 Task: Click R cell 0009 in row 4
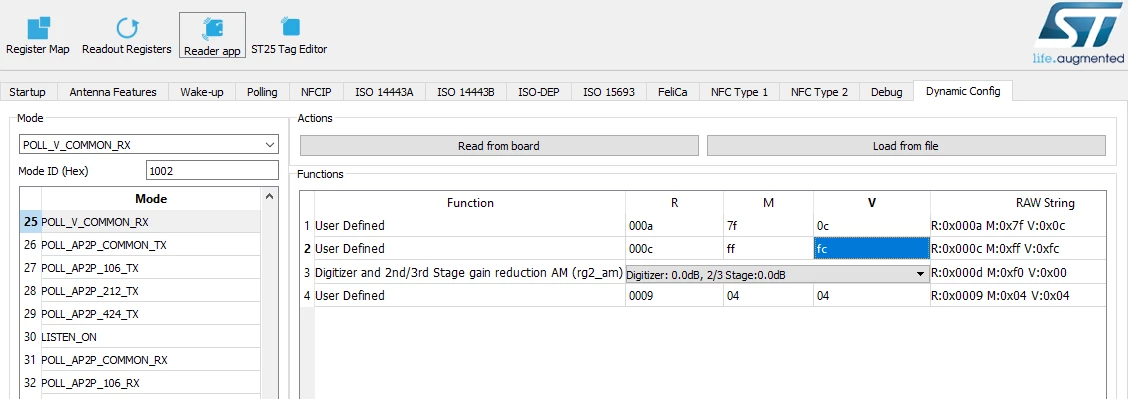pos(675,295)
